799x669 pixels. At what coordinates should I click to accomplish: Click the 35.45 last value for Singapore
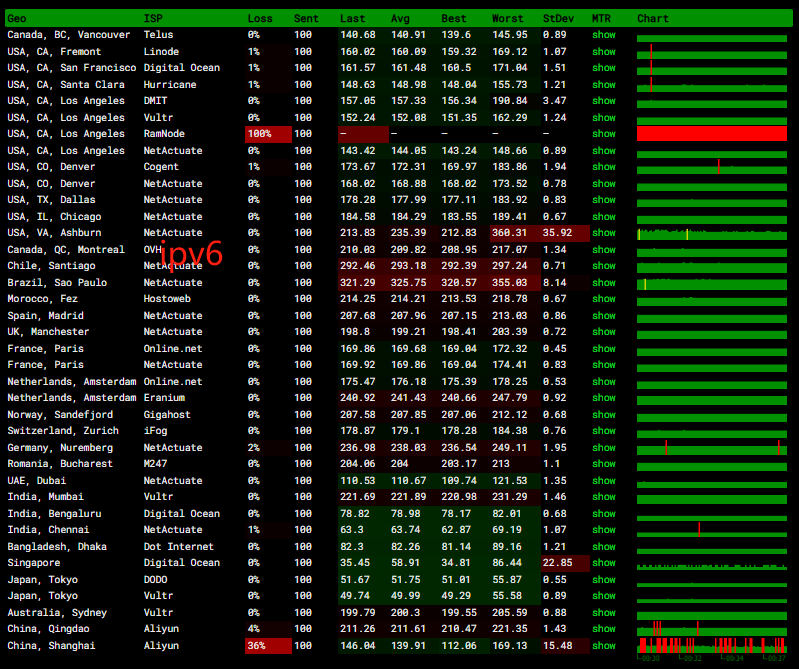point(355,563)
